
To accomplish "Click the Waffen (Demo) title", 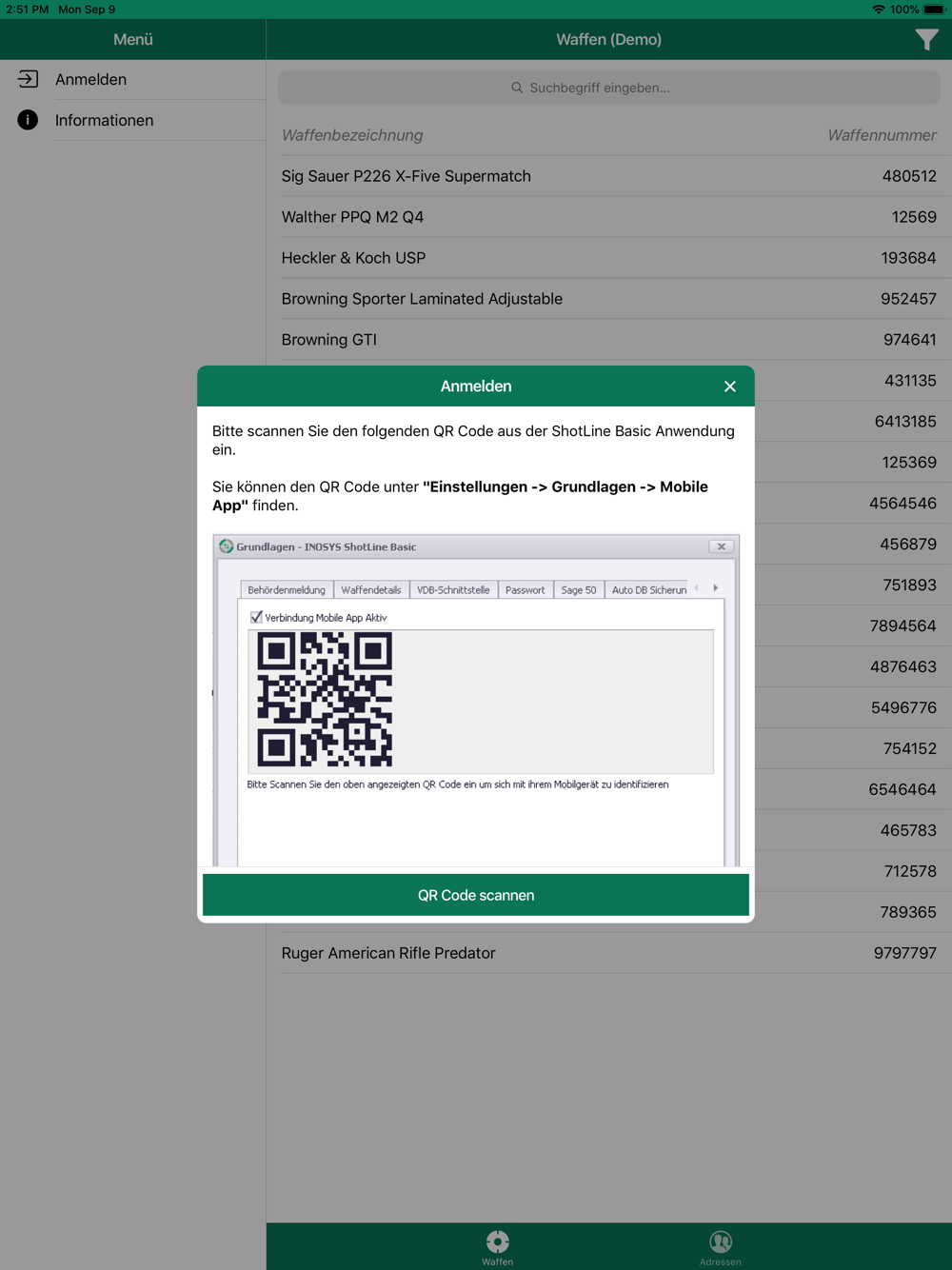I will pos(609,39).
